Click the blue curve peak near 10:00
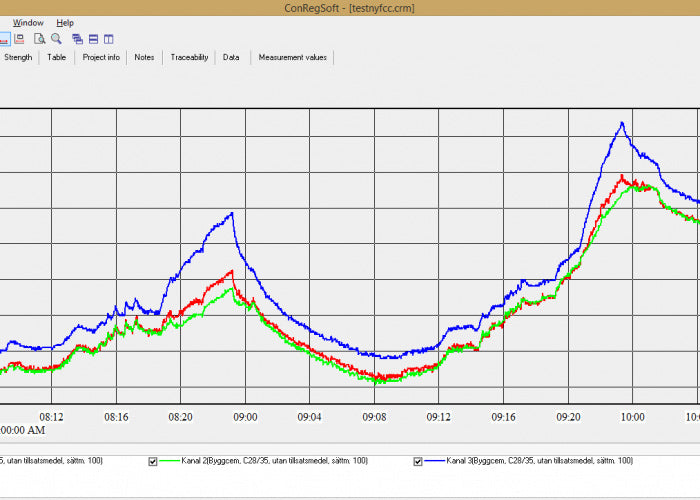 621,124
